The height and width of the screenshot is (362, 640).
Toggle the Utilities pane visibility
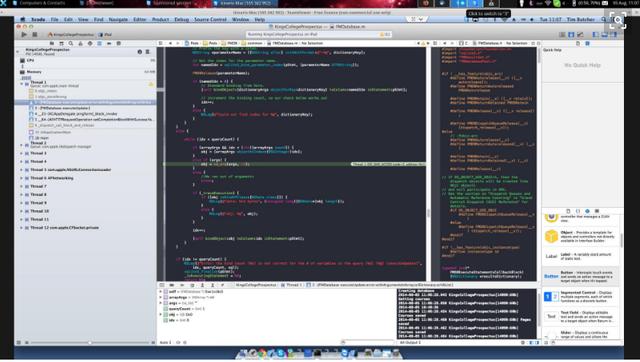(614, 35)
